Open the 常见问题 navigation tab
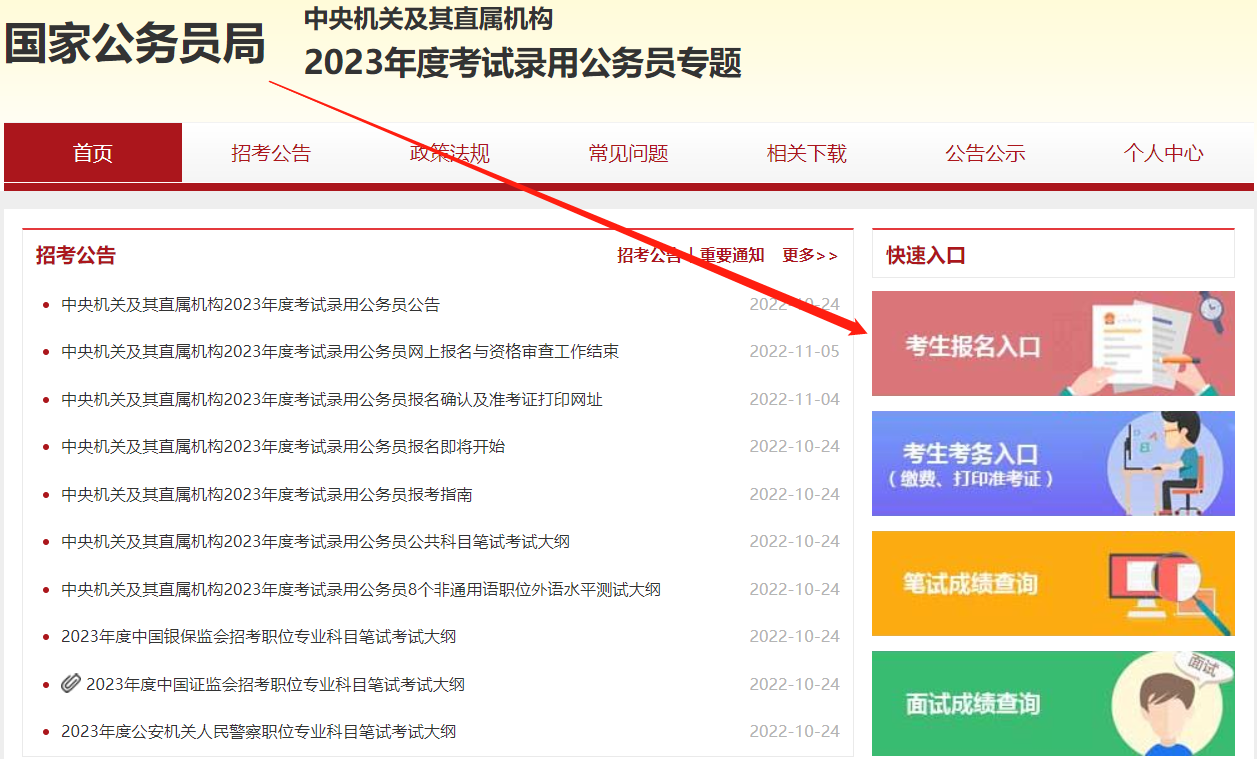Screen dimensions: 1257x759 click(x=628, y=152)
